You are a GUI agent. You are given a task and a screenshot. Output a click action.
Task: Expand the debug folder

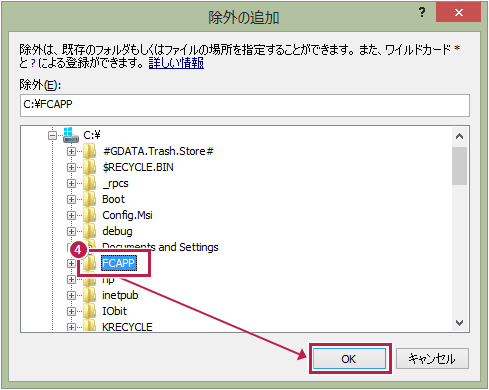click(x=71, y=231)
